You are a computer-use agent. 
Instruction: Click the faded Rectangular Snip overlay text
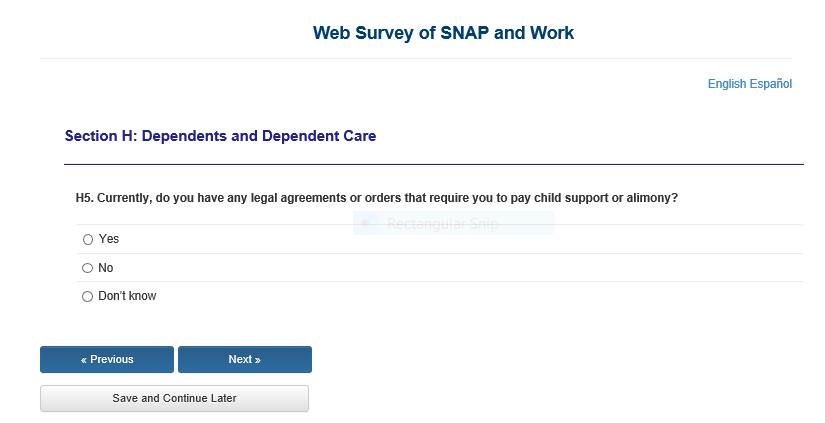click(442, 224)
